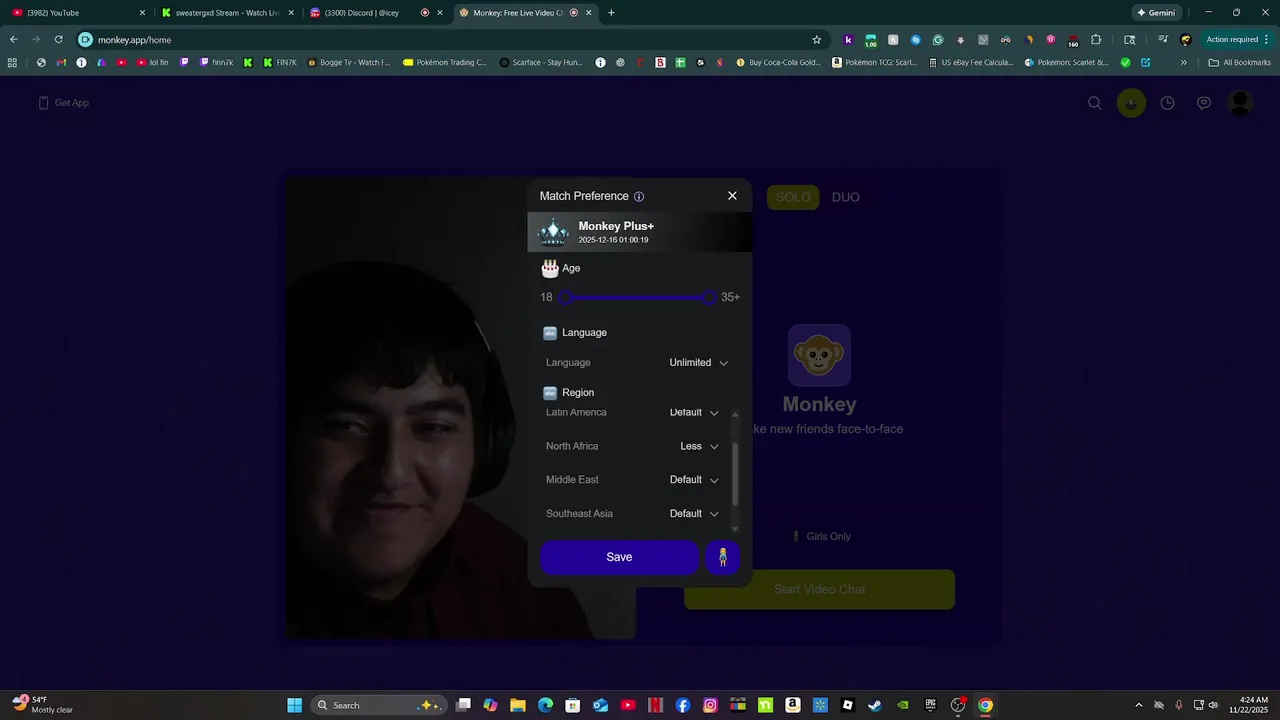Switch to the sweatergxd Stream tab
The width and height of the screenshot is (1280, 720).
tap(228, 13)
